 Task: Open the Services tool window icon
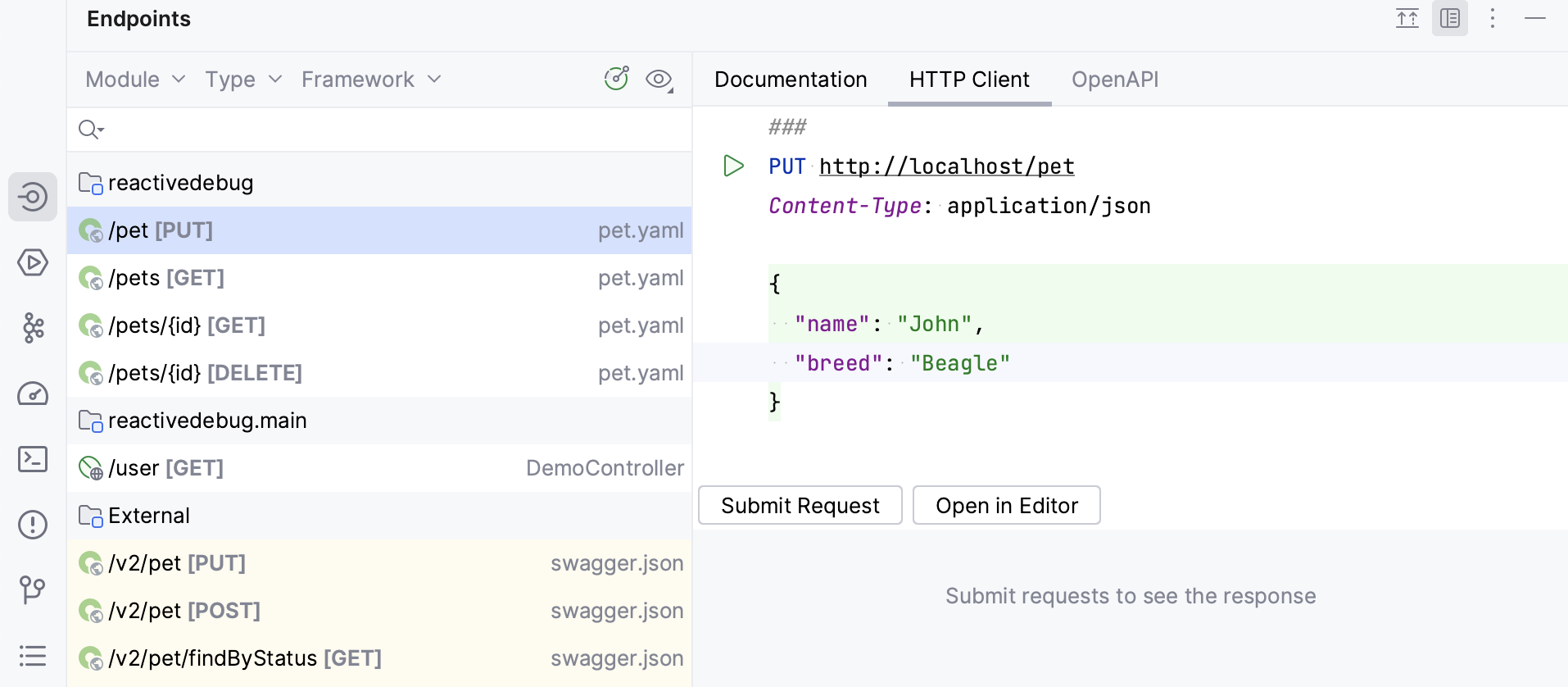point(33,262)
